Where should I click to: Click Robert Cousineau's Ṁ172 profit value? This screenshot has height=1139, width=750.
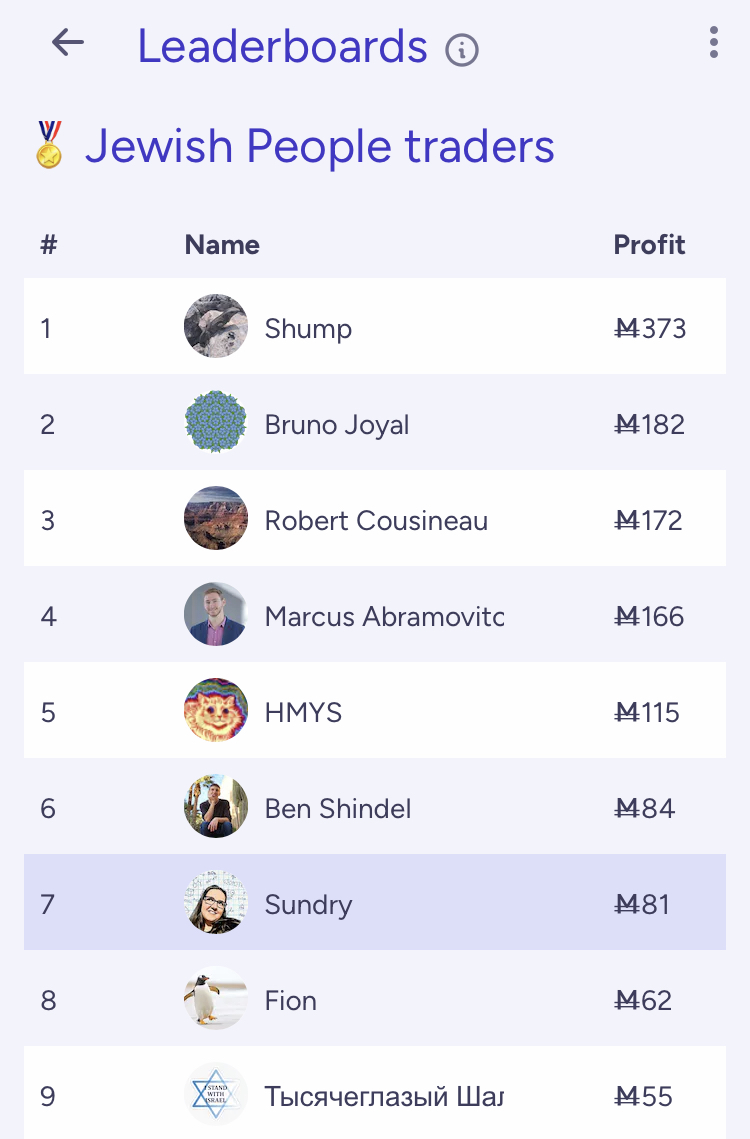(x=649, y=521)
